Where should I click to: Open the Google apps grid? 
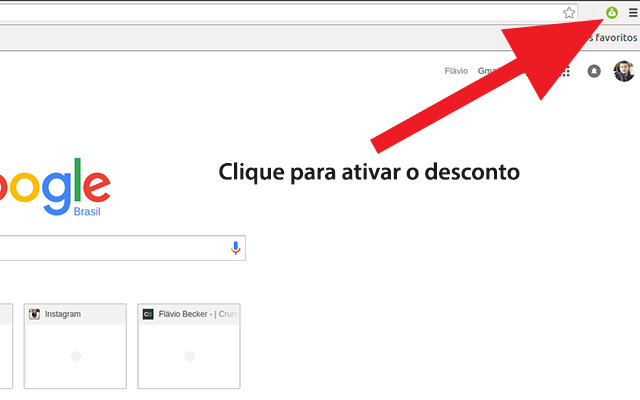tap(565, 71)
